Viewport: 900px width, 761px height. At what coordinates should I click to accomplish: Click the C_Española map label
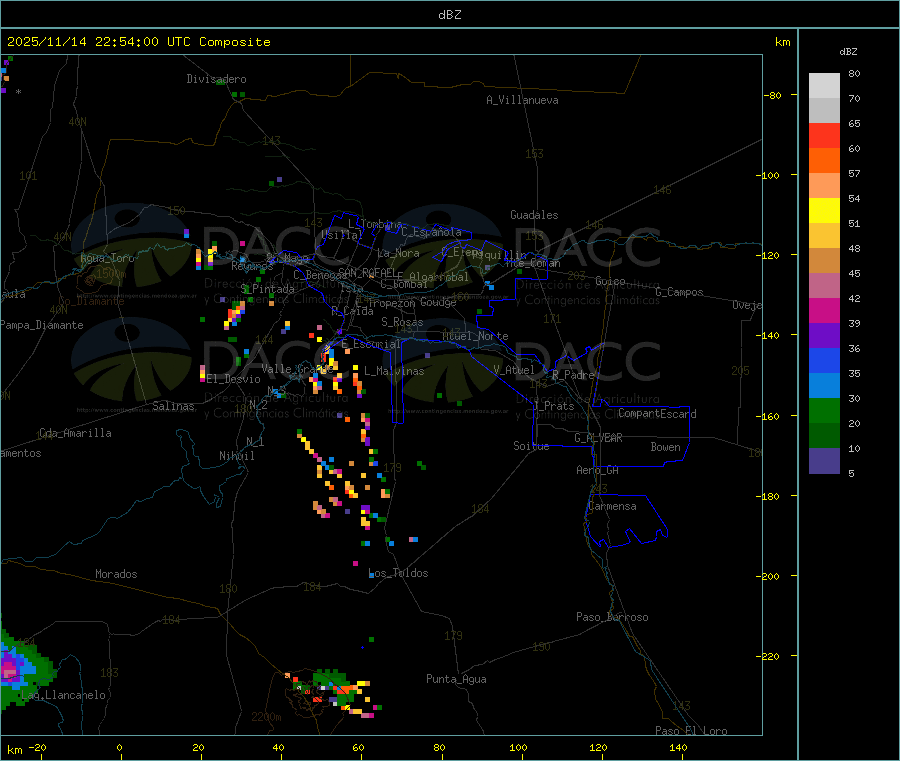coord(432,232)
